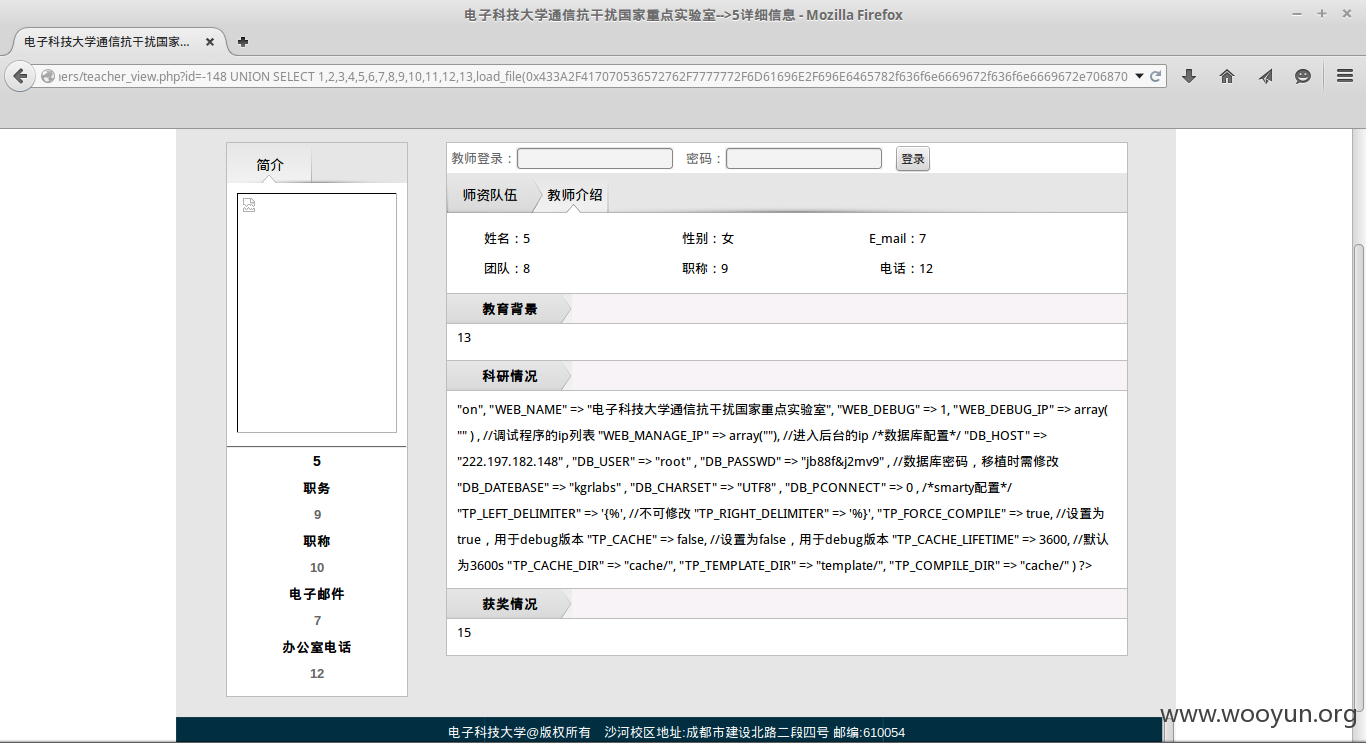This screenshot has width=1366, height=743.
Task: Click the 电子邮件 label in sidebar
Action: click(x=317, y=594)
